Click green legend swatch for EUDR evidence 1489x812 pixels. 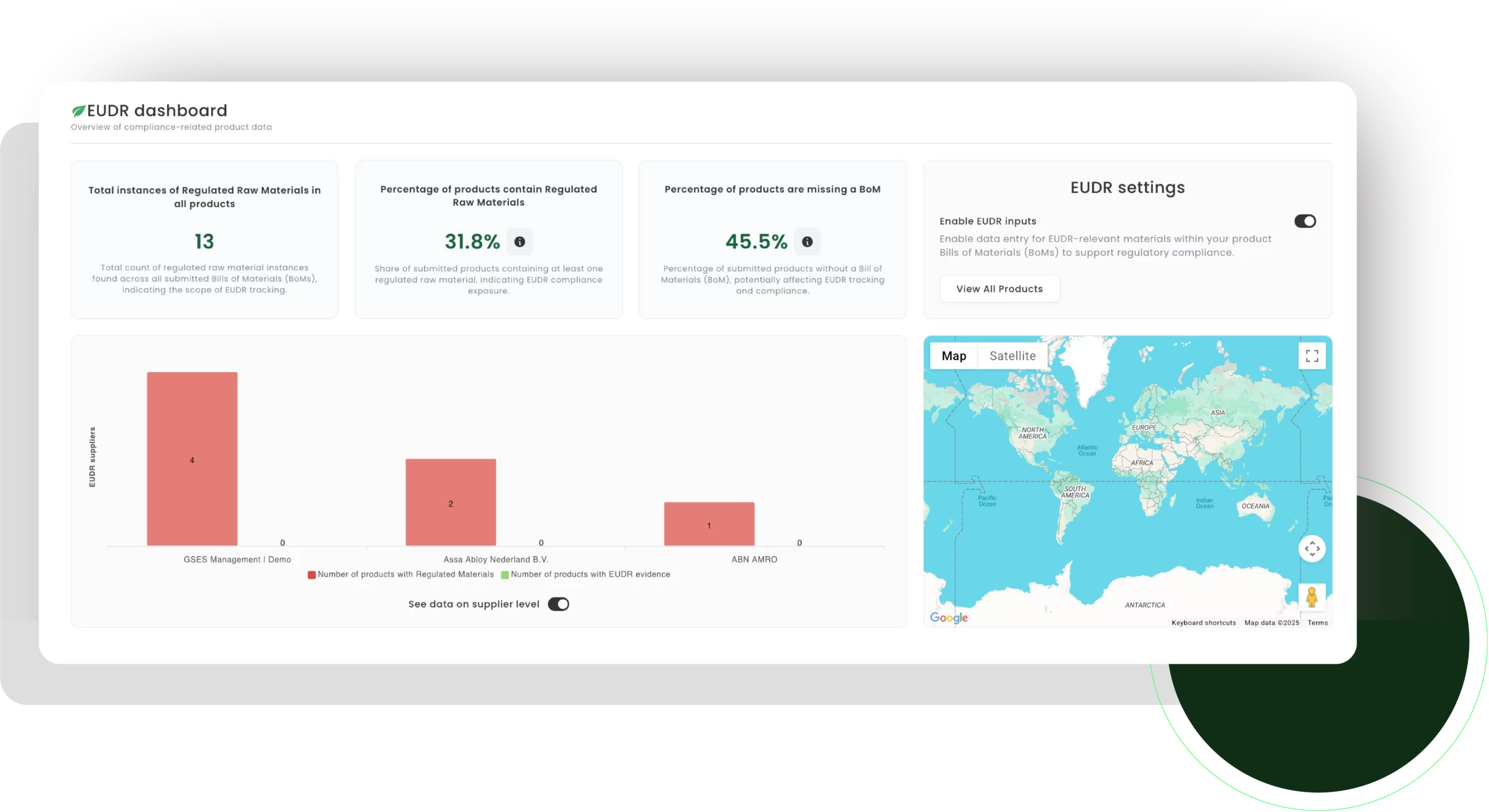pyautogui.click(x=505, y=575)
